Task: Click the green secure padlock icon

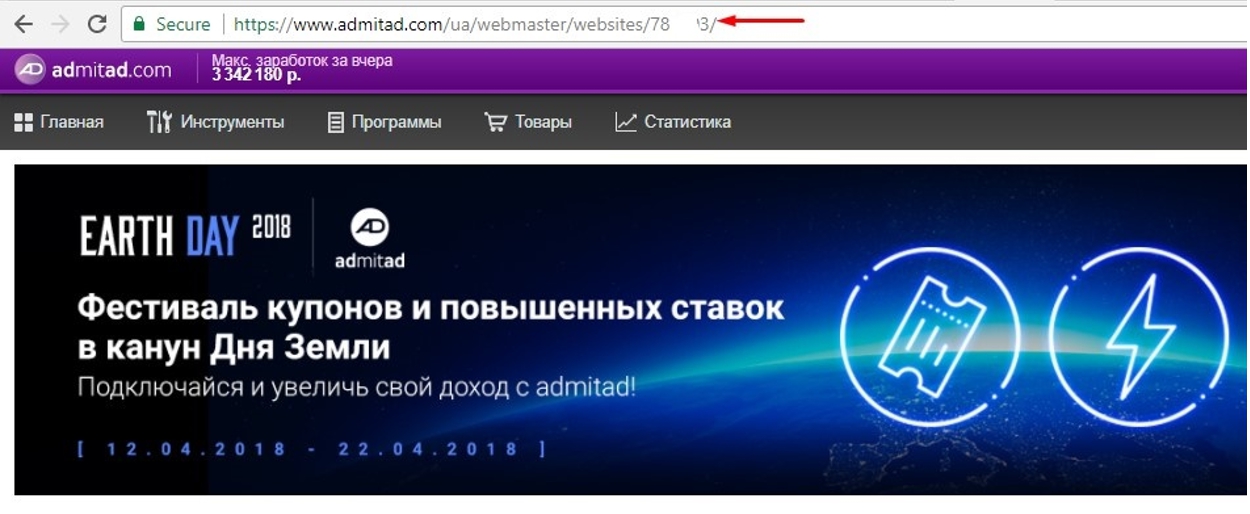Action: click(x=139, y=24)
